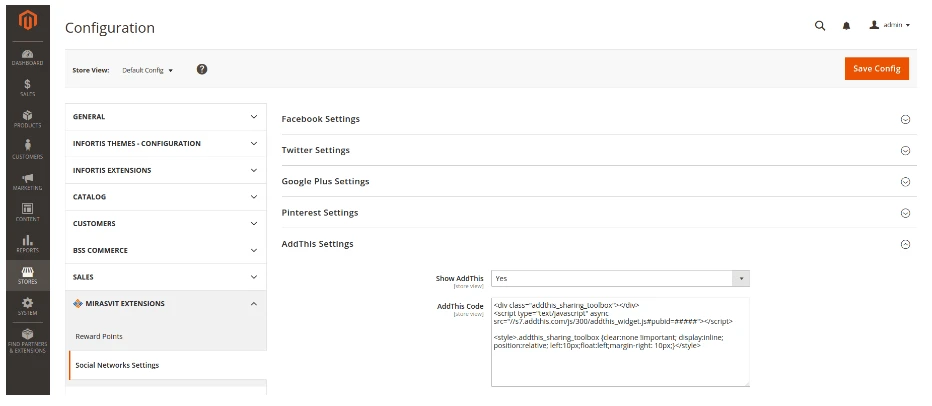Open the Reports sidebar icon

tap(27, 243)
